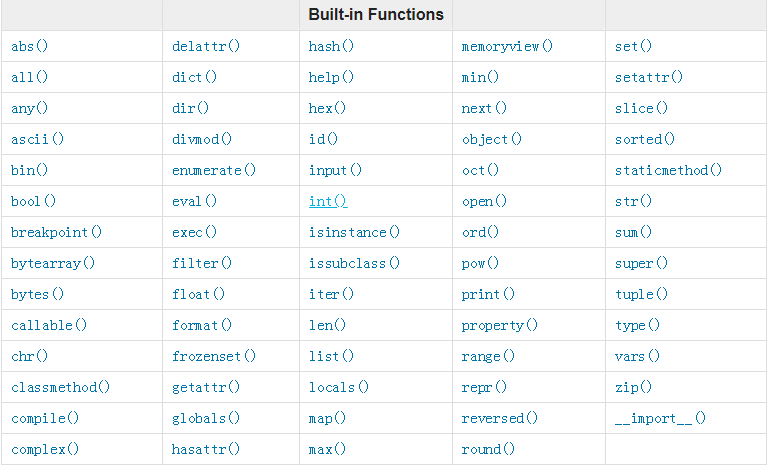
Task: Open the chr() link
Action: pos(29,356)
